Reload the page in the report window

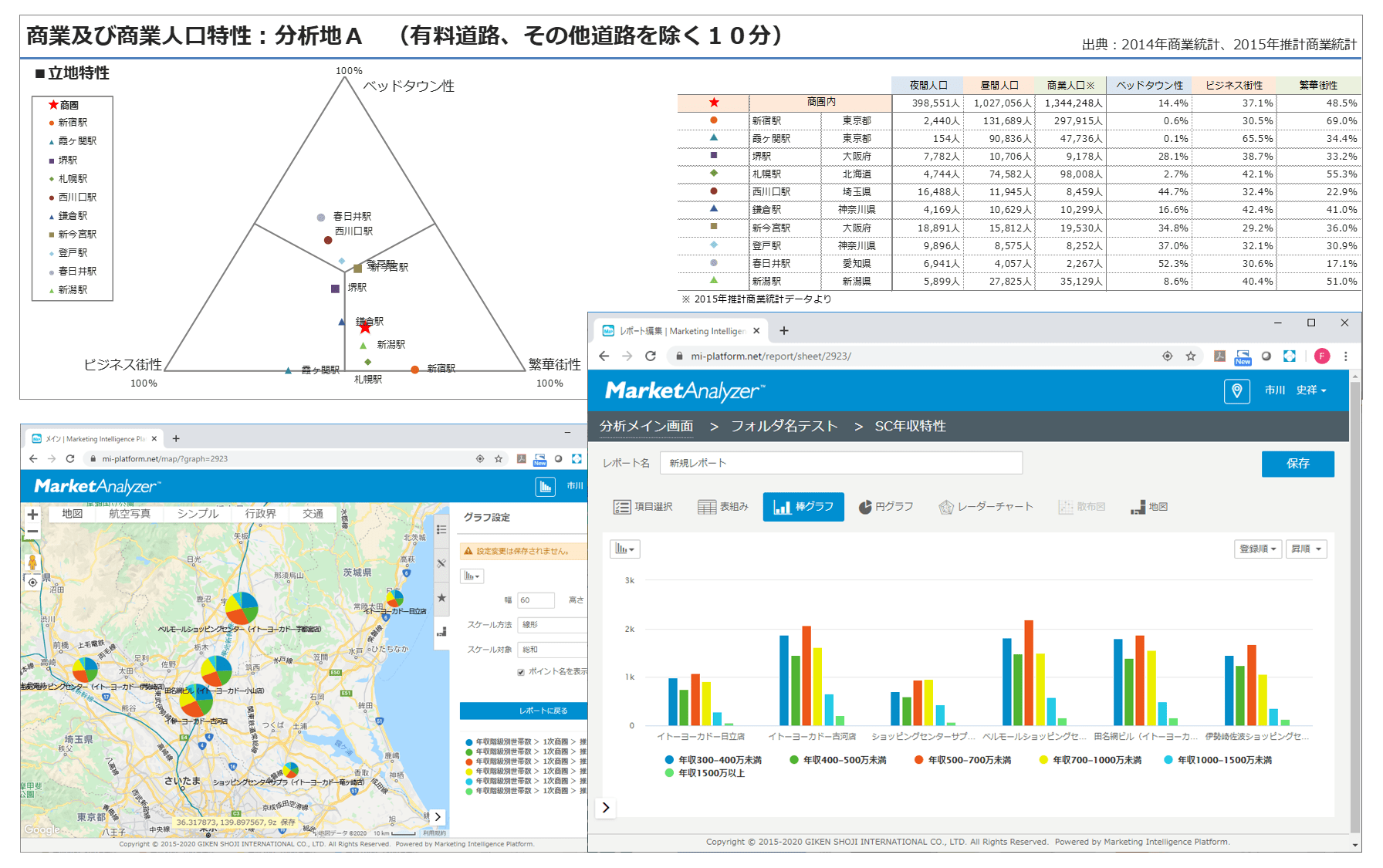[651, 356]
